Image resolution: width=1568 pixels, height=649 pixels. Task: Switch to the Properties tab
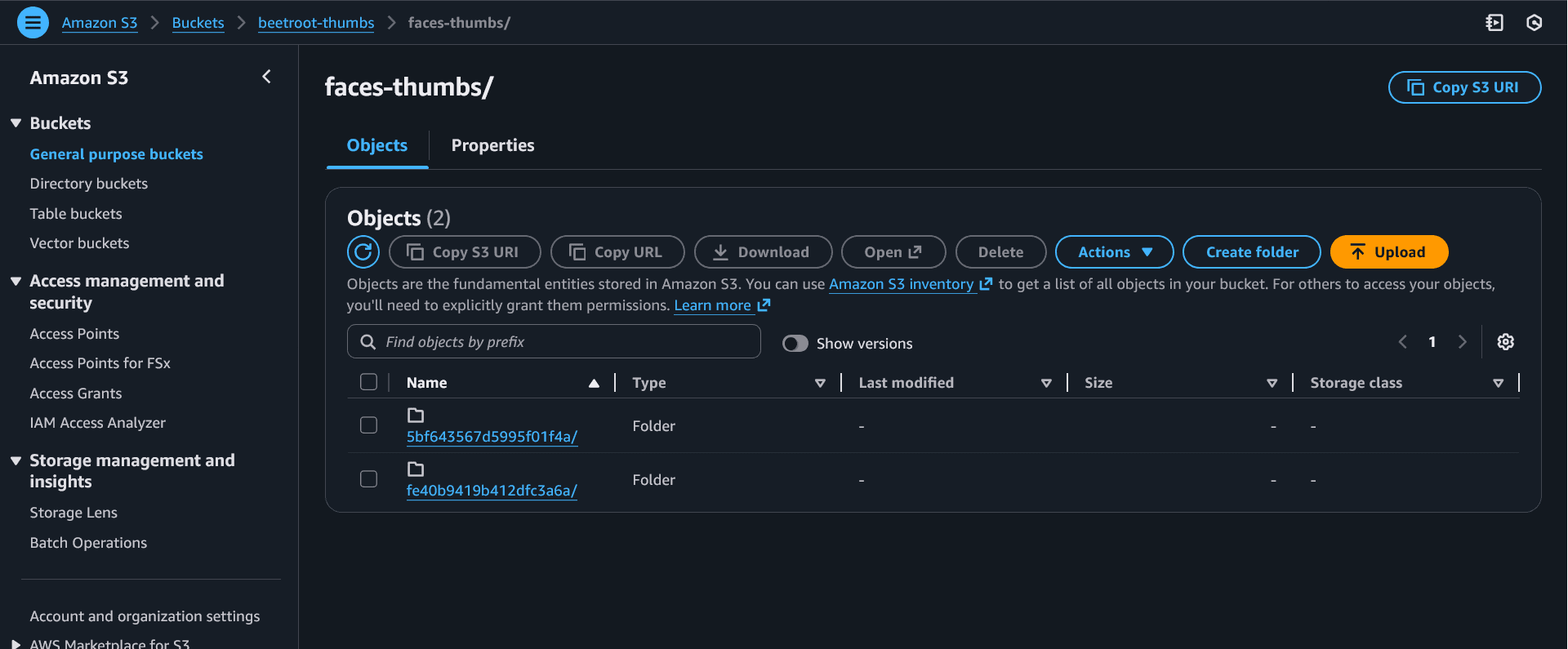click(492, 145)
